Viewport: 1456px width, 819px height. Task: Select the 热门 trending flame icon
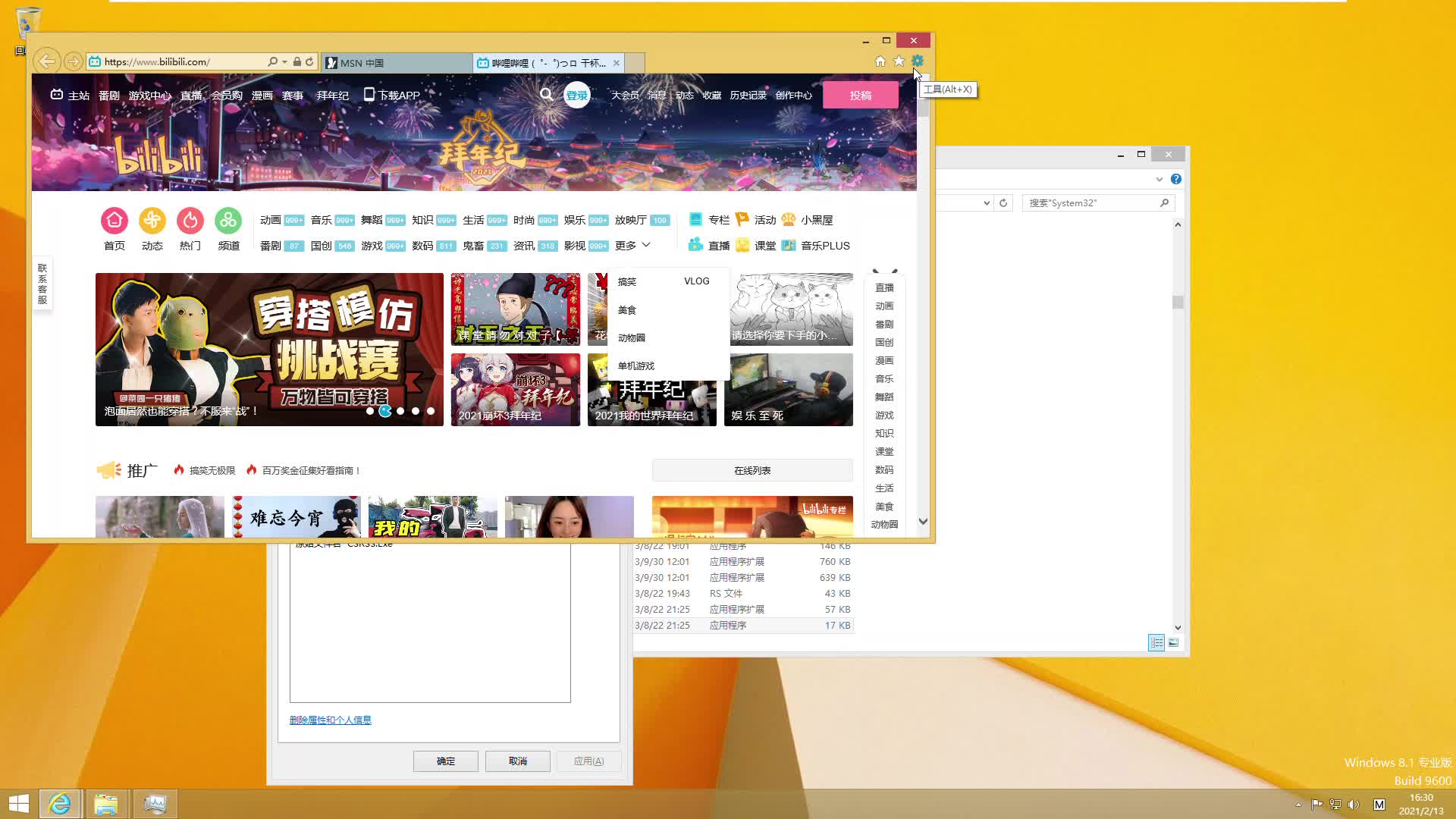(190, 220)
